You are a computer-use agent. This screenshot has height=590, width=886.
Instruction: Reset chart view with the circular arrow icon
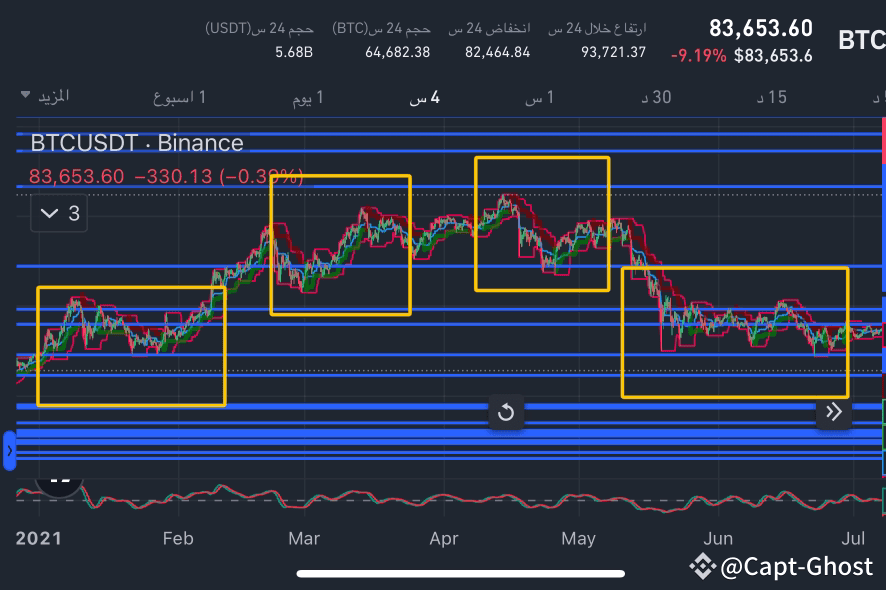(506, 412)
